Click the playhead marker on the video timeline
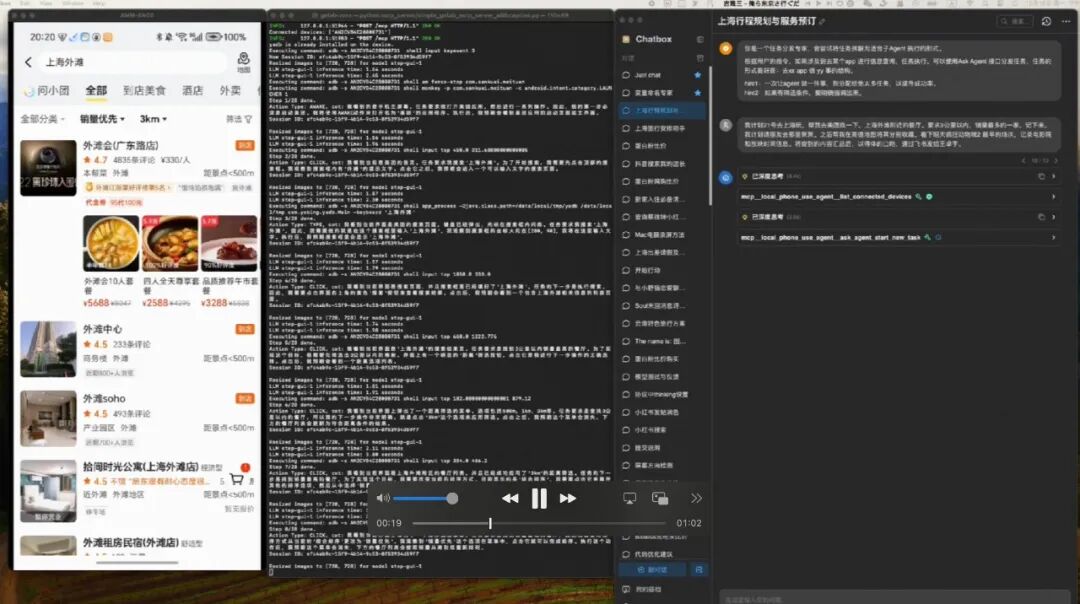This screenshot has height=604, width=1080. [x=490, y=523]
